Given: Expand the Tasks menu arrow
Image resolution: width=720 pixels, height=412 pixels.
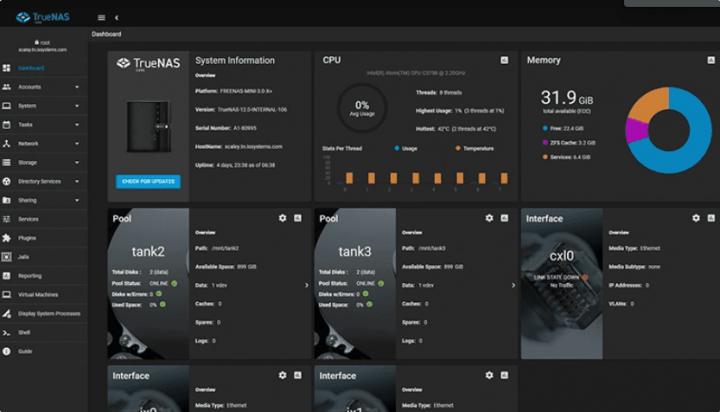Looking at the screenshot, I should (x=77, y=124).
